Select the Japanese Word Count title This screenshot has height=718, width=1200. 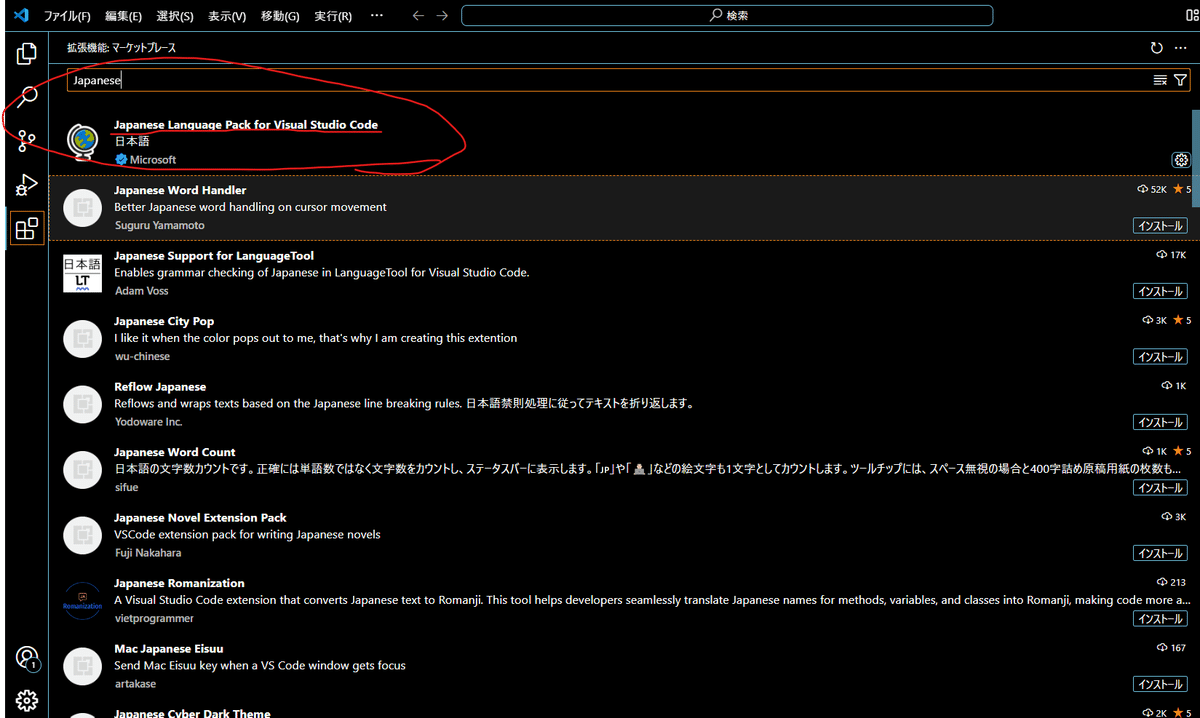(x=175, y=452)
